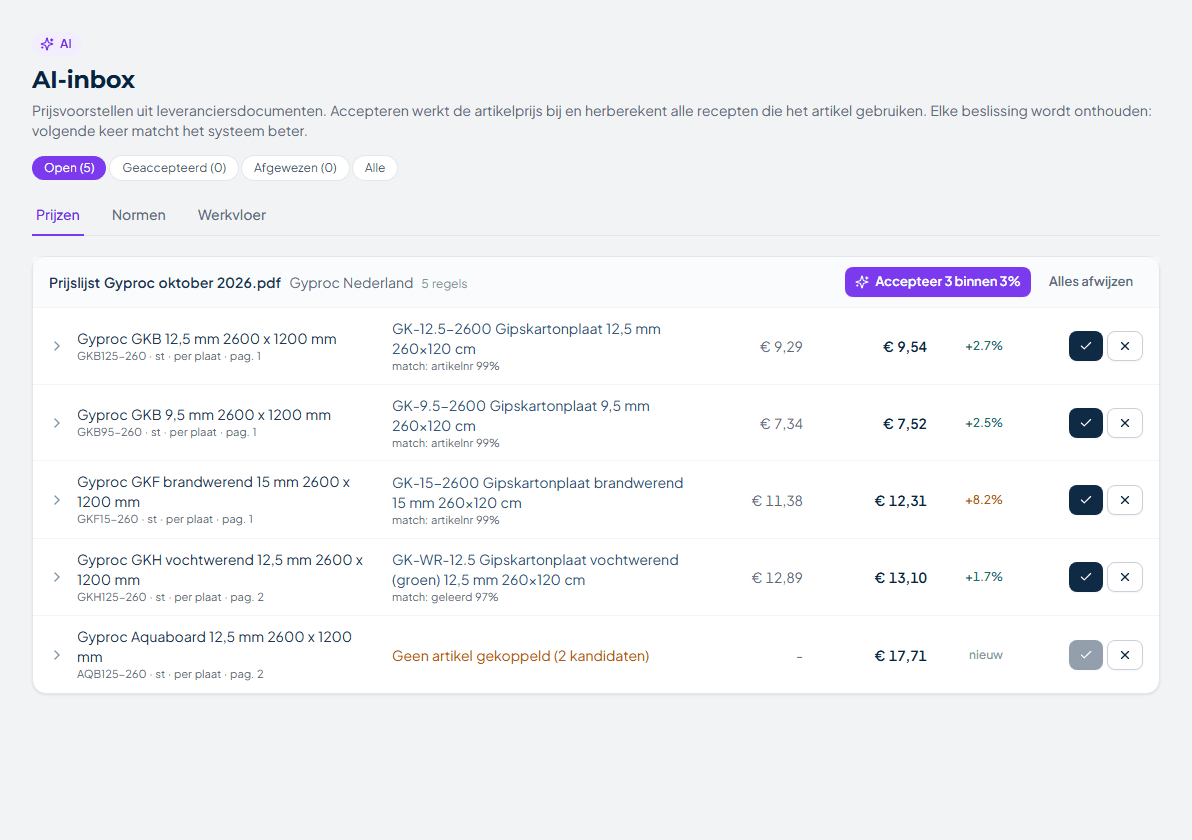Accept the Gyproc GKB 12,5 mm price proposal

(1086, 346)
